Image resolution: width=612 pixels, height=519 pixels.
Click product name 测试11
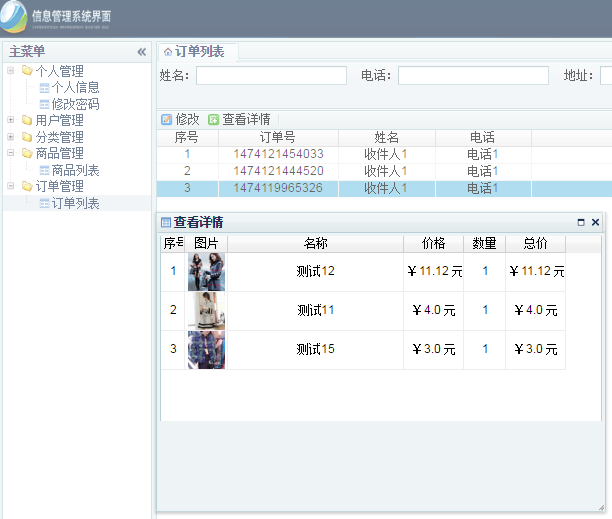[x=315, y=310]
